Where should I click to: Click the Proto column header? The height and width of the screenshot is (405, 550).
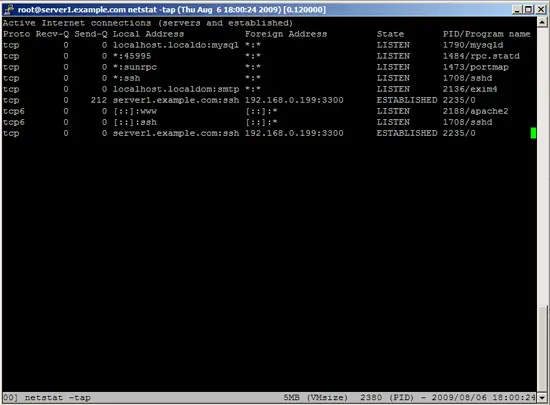point(16,34)
